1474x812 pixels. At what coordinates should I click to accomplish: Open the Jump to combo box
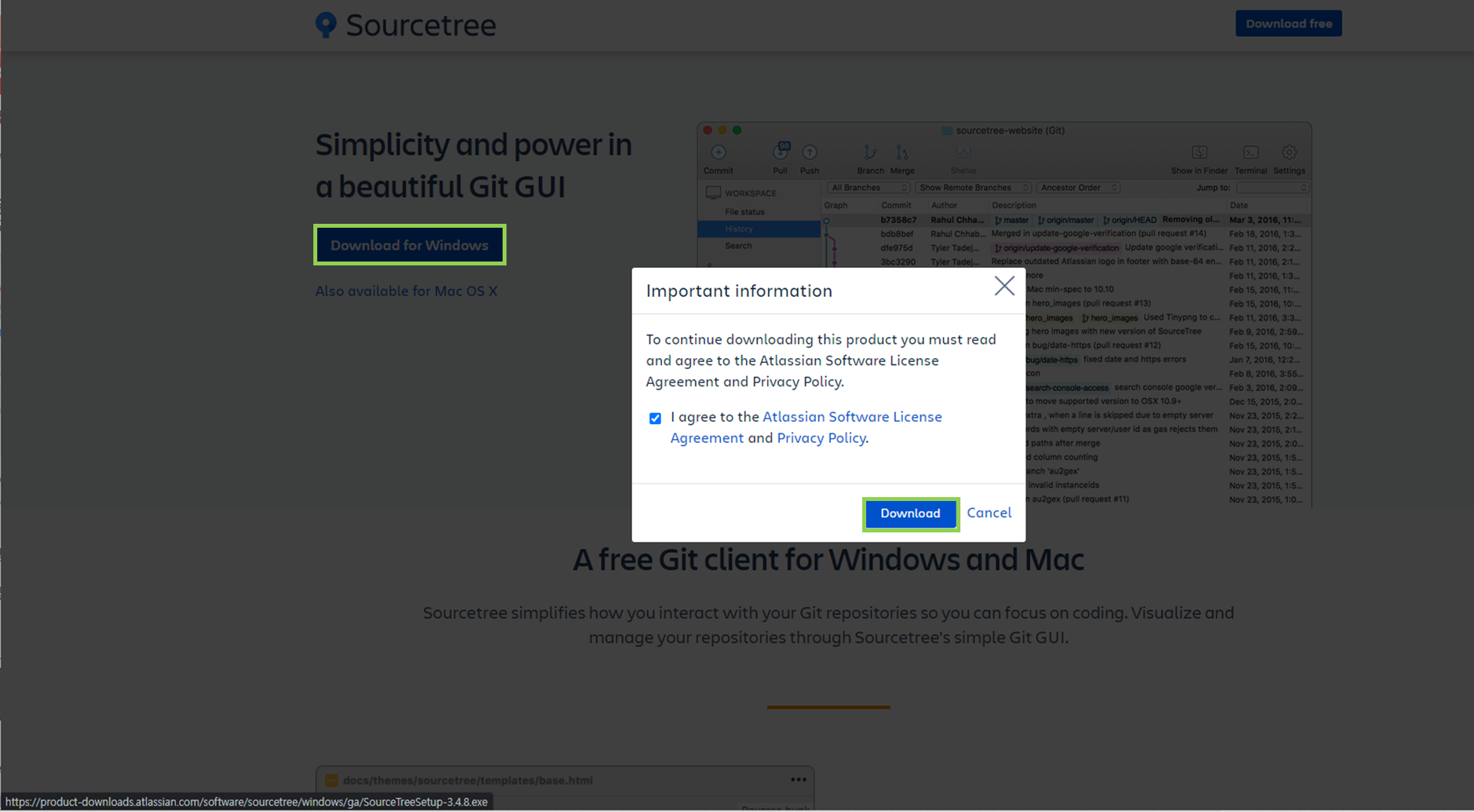[x=1273, y=188]
